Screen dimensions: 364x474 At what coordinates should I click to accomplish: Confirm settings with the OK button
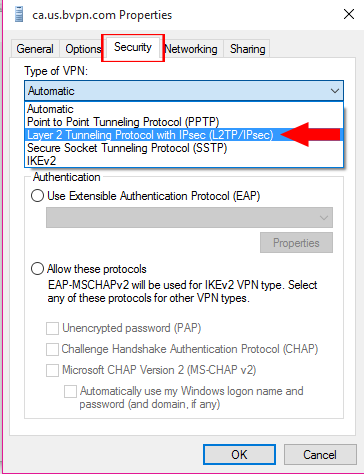pyautogui.click(x=239, y=455)
